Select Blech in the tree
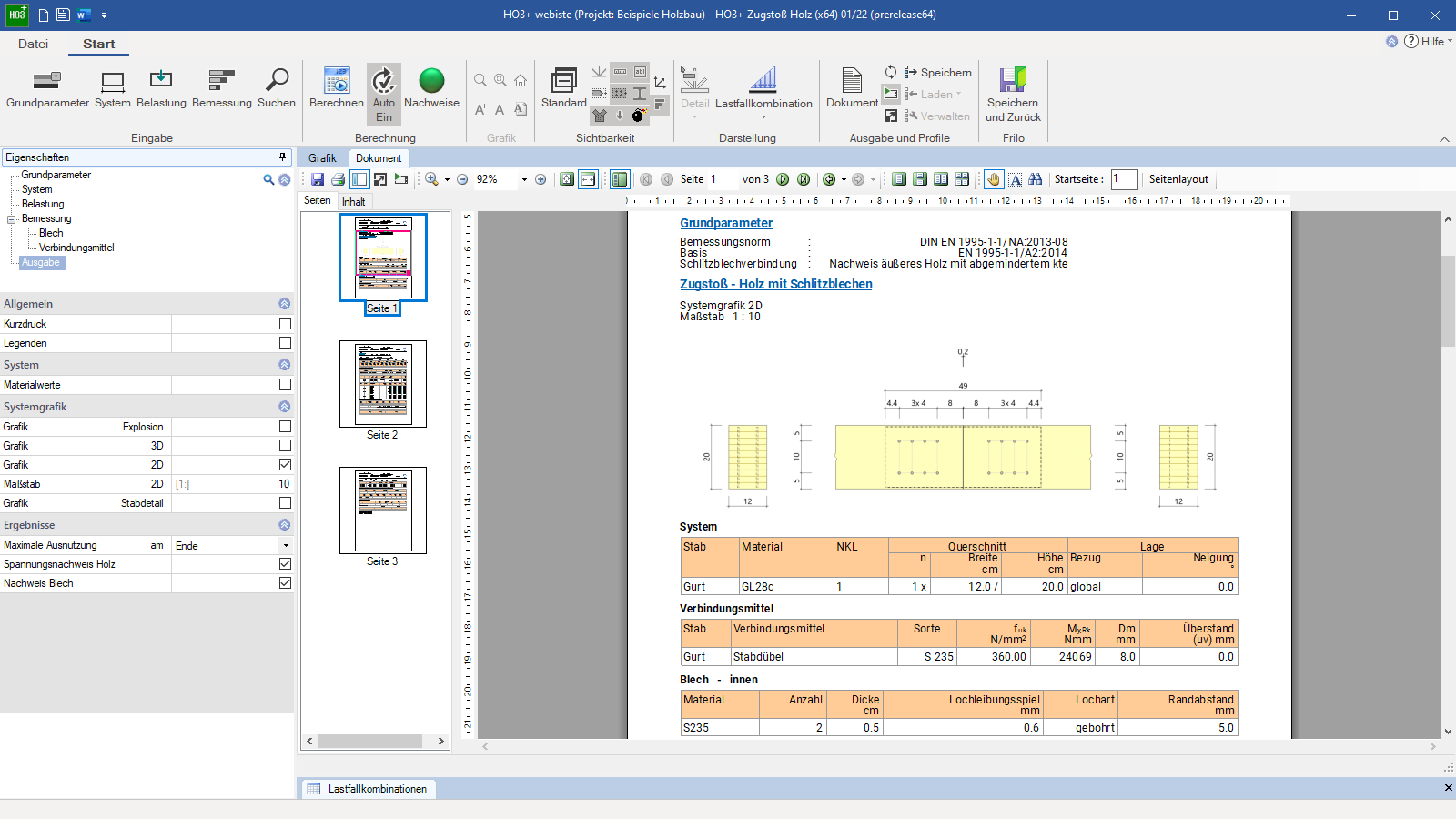The image size is (1456, 819). 51,233
